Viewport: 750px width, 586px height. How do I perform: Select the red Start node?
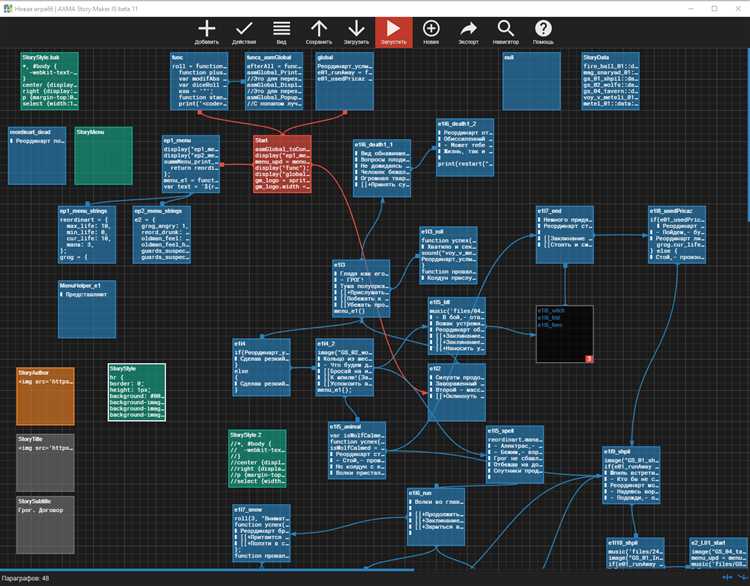point(282,164)
